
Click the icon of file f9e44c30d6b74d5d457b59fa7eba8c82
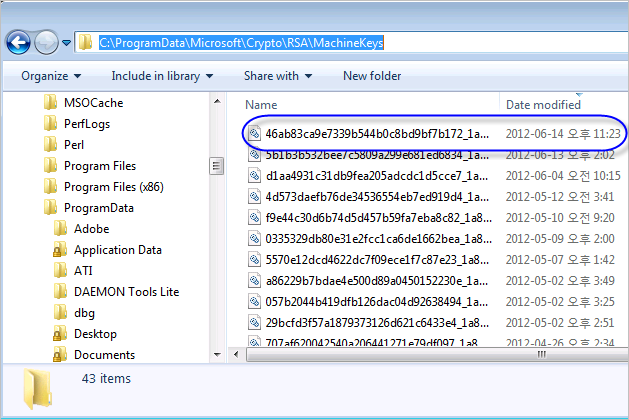pyautogui.click(x=254, y=218)
